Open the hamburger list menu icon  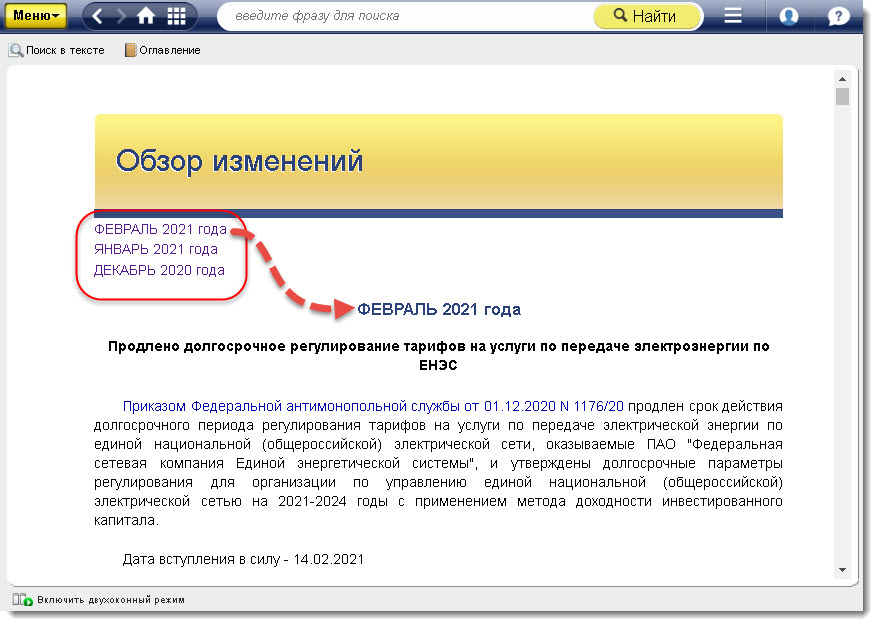click(733, 16)
